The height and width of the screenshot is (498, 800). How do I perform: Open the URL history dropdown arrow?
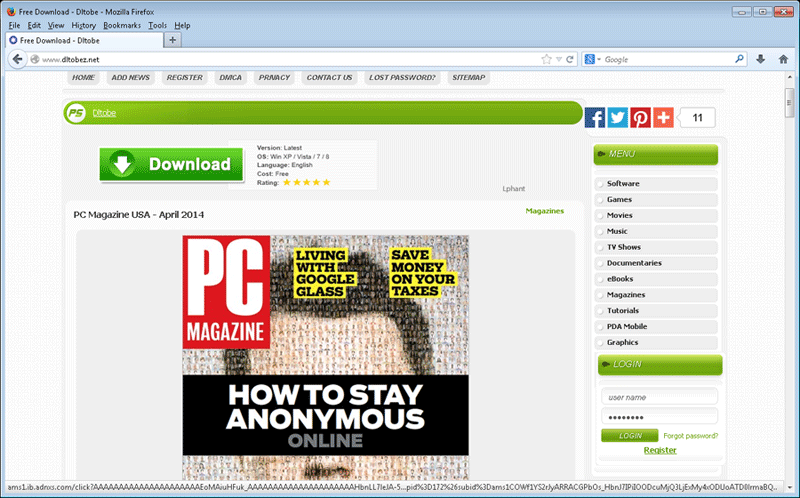558,59
